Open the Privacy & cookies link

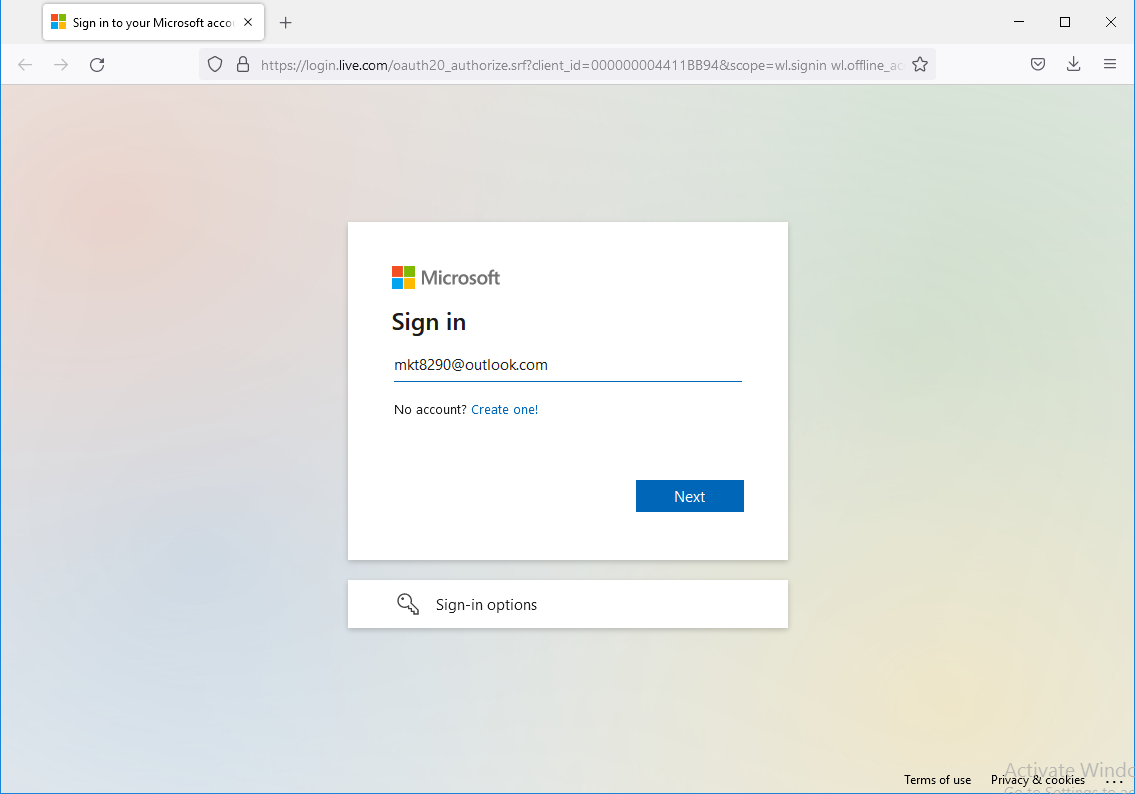pos(1038,780)
